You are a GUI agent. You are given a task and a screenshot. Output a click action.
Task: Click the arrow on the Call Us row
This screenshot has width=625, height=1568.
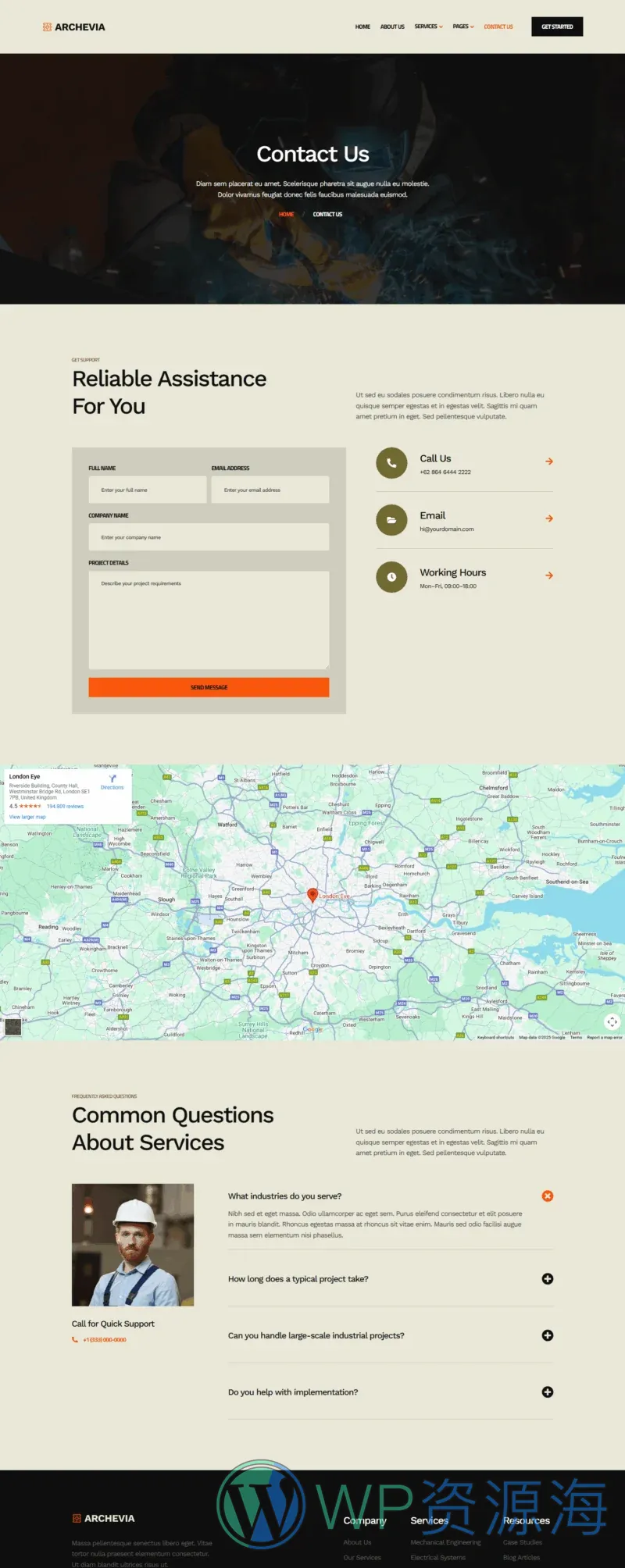(x=549, y=461)
